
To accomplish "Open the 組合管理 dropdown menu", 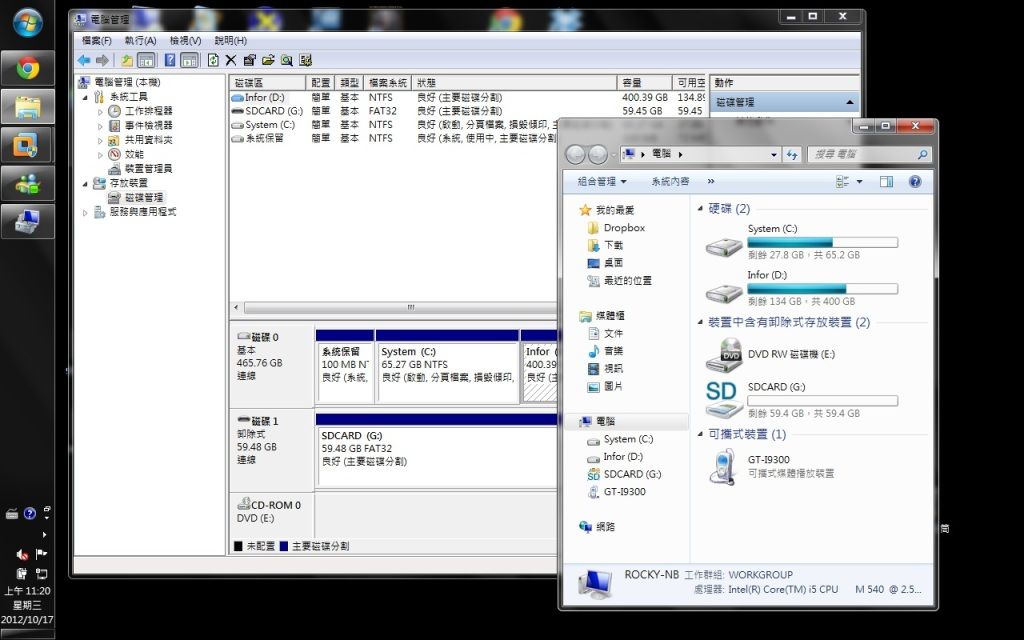I will pyautogui.click(x=602, y=182).
